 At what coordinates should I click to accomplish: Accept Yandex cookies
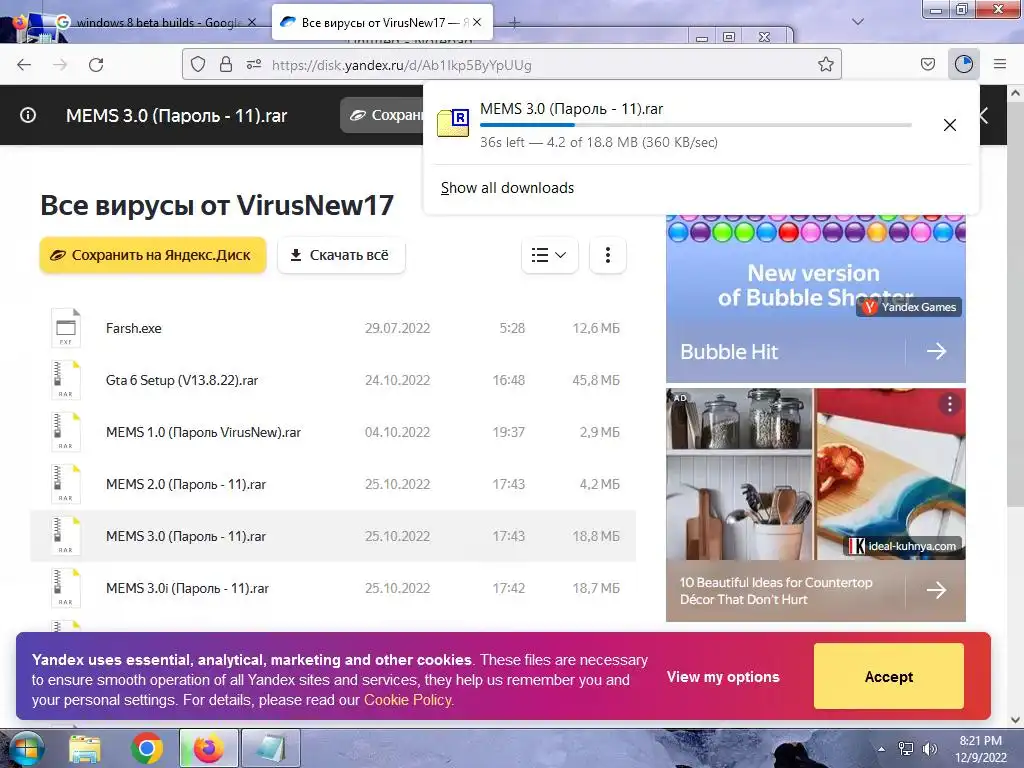click(889, 677)
